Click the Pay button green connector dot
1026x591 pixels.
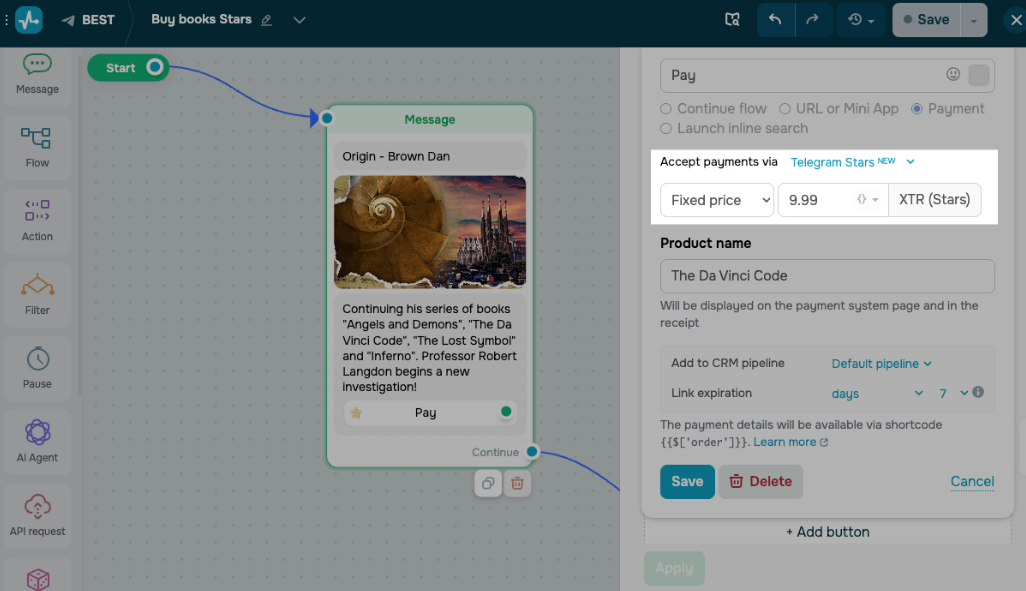pos(506,412)
